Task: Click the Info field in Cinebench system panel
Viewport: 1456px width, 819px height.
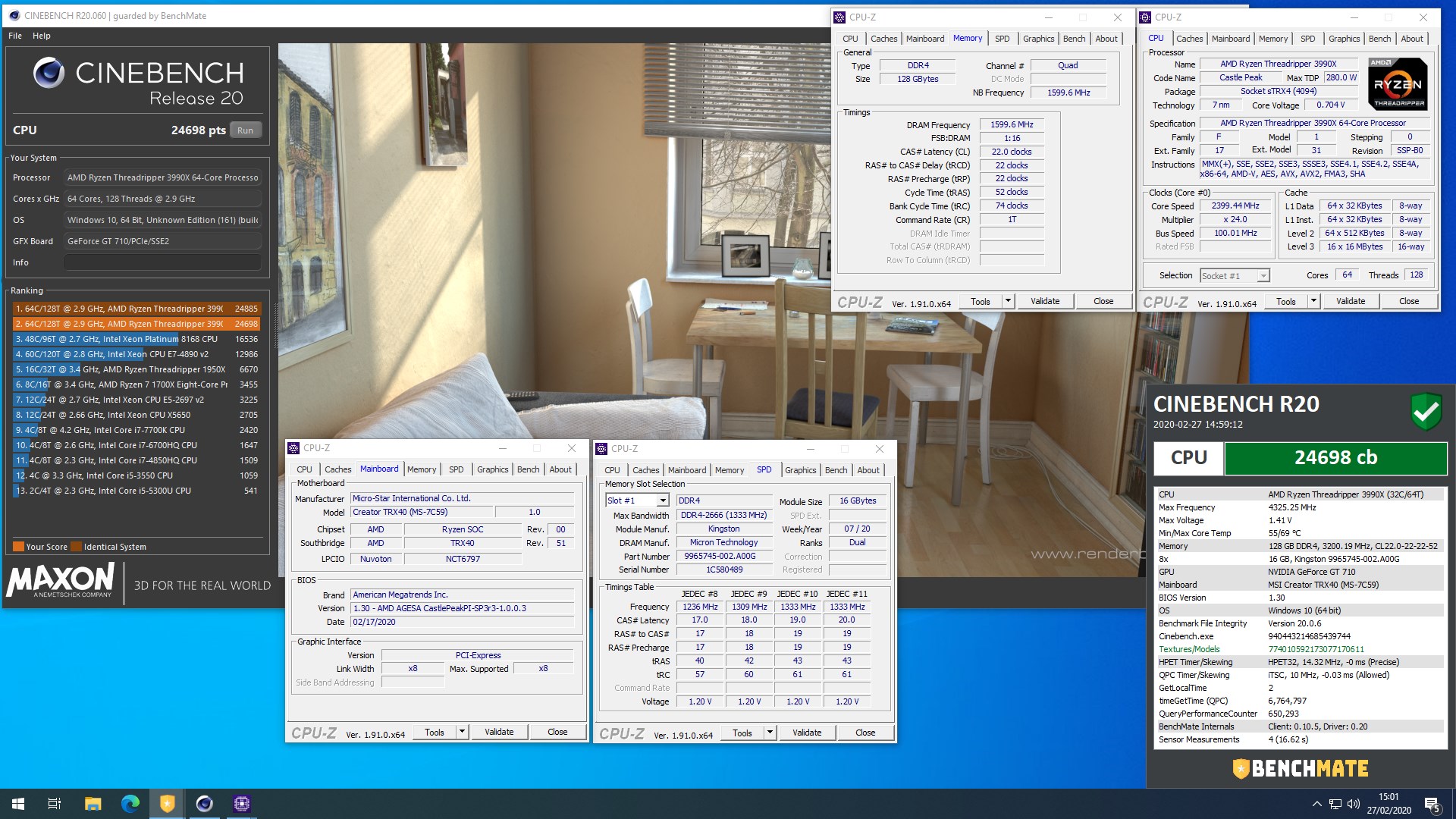Action: [x=162, y=262]
